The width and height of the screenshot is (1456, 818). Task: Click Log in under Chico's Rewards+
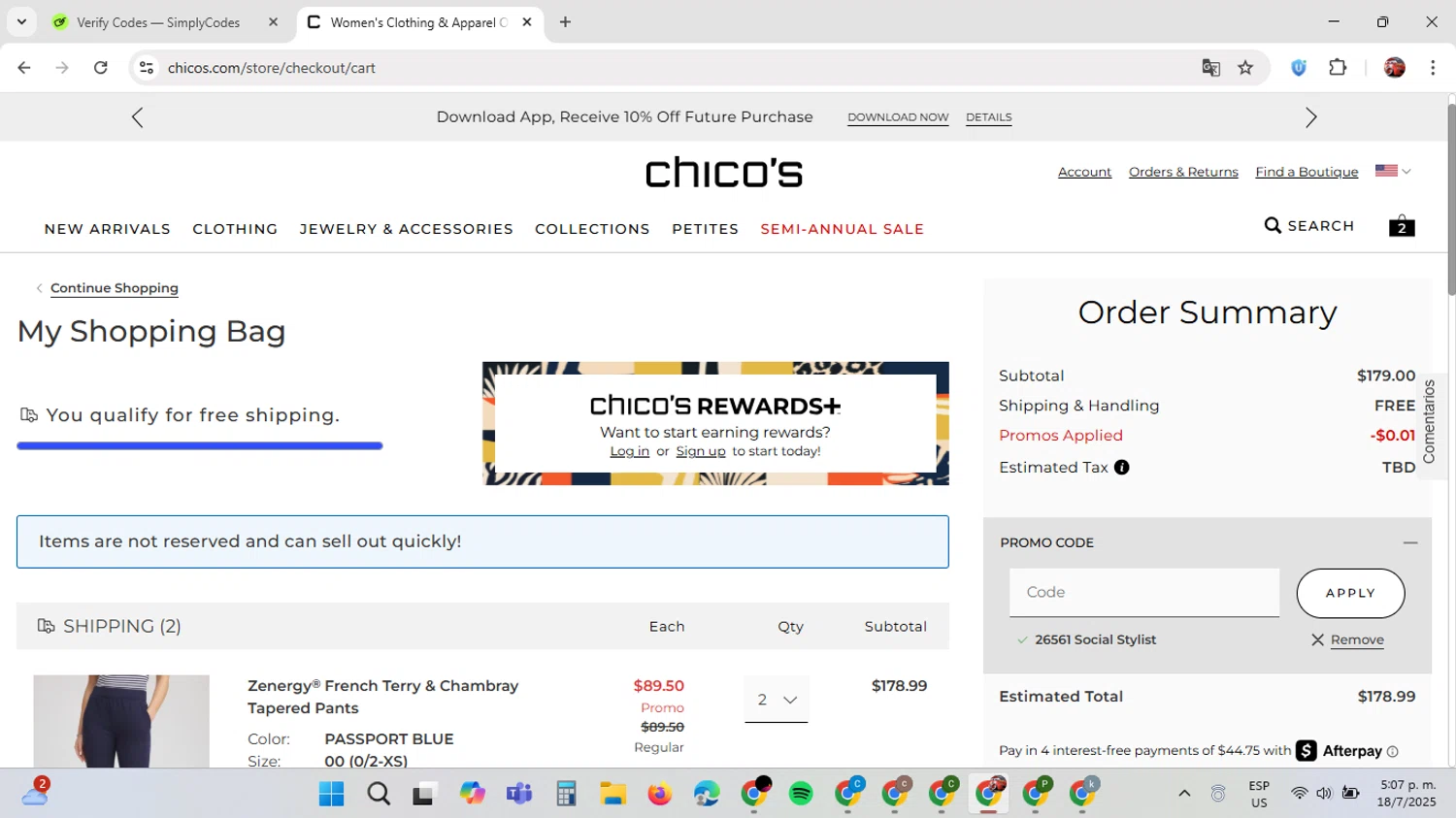coord(629,451)
